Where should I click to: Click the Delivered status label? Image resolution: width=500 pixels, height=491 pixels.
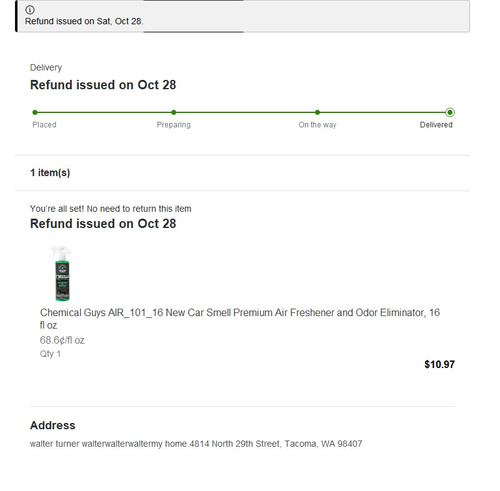click(x=436, y=125)
